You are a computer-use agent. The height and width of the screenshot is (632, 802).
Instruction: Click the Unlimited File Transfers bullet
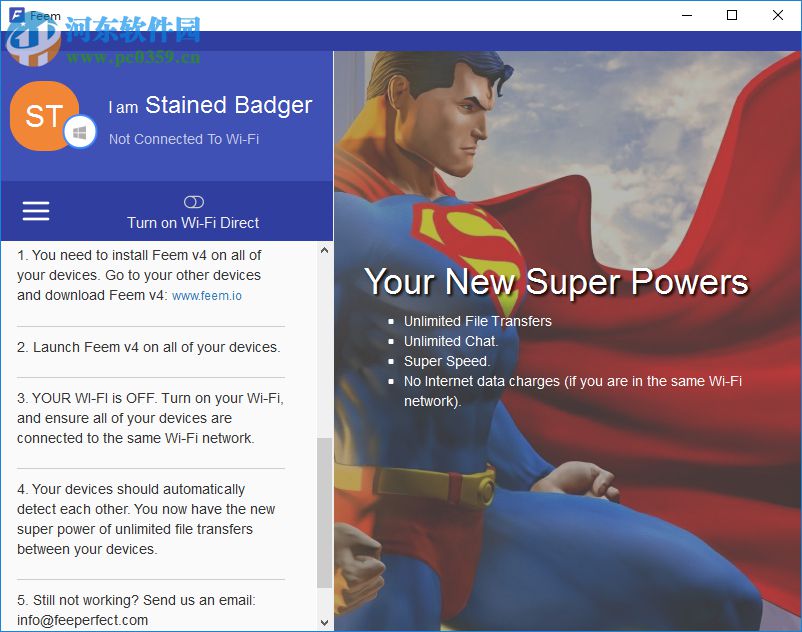coord(477,321)
